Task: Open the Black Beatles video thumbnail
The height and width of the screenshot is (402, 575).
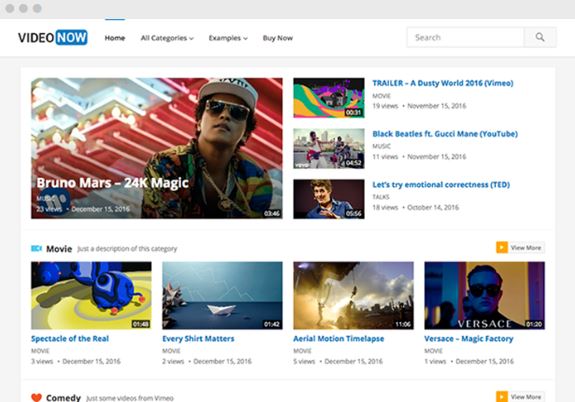Action: point(329,149)
